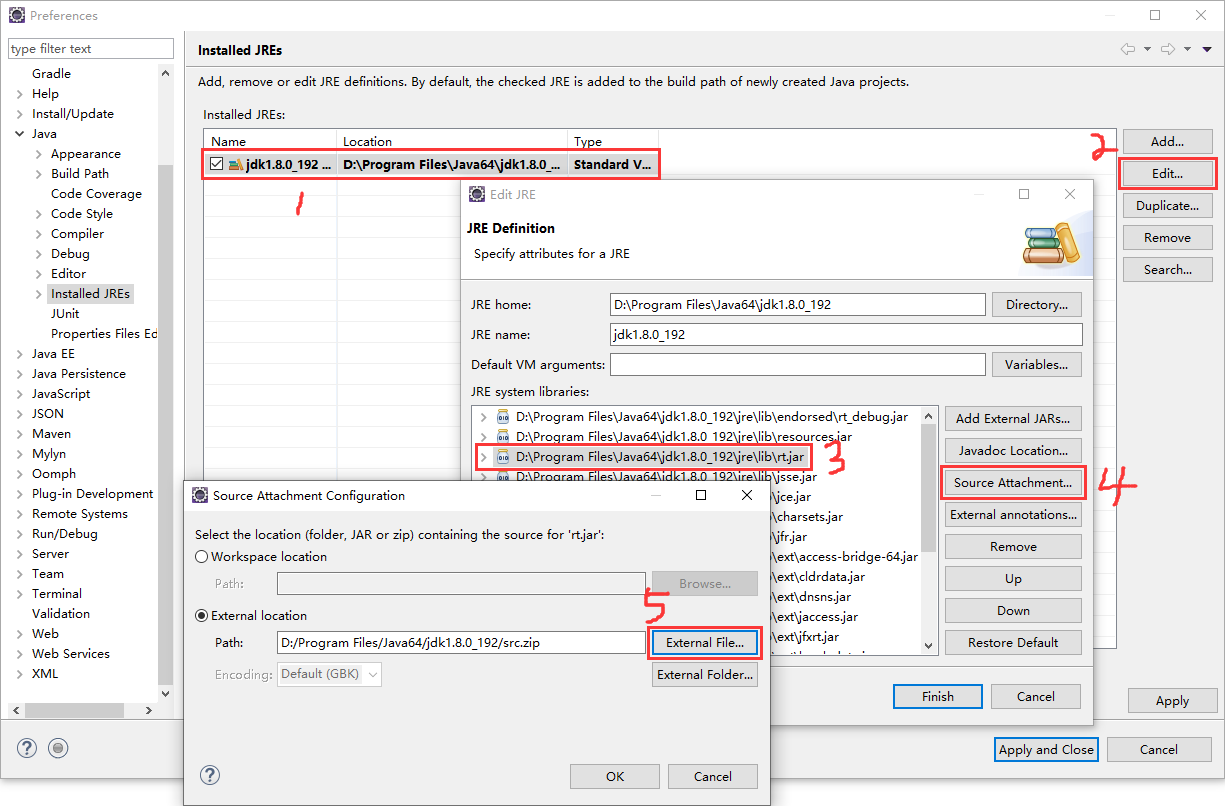The image size is (1225, 806).
Task: Select the Workspace location radio button
Action: tap(202, 557)
